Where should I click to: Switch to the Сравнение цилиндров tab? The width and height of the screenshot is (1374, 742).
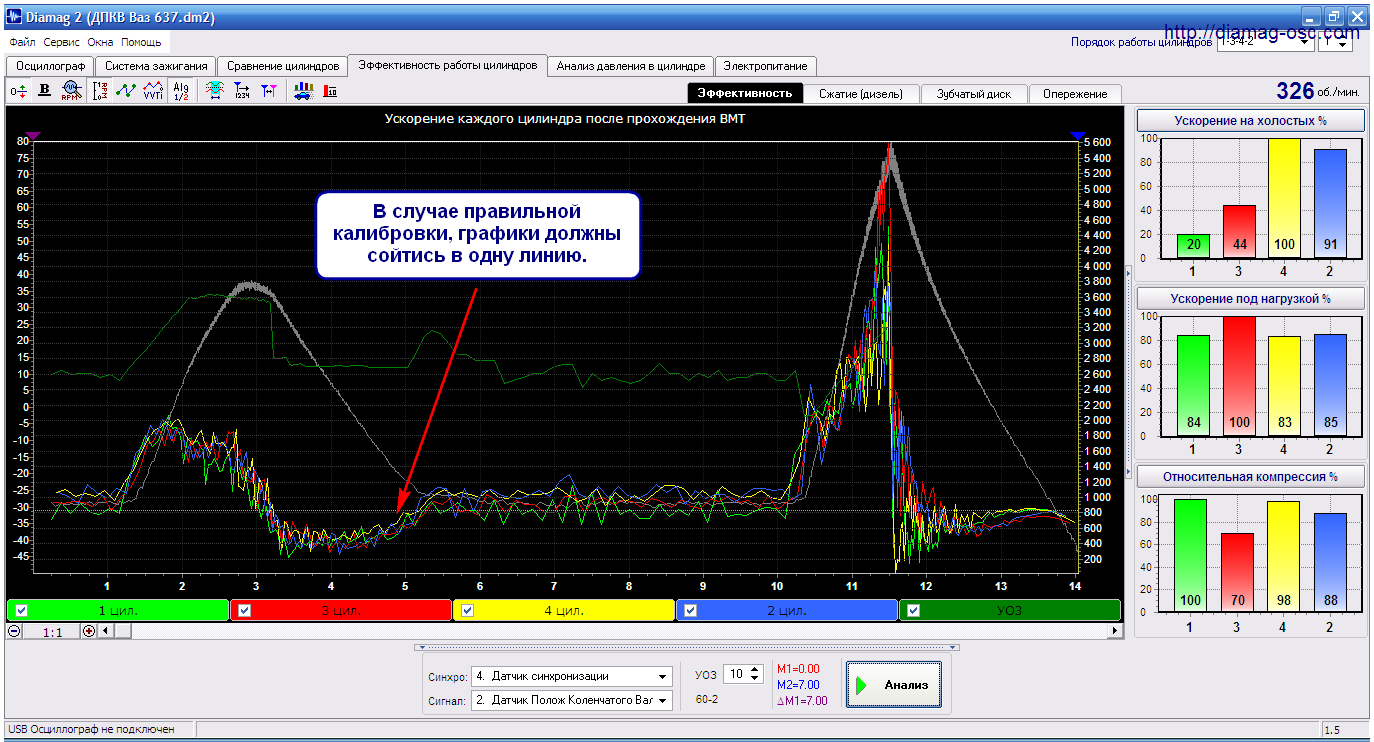[283, 66]
